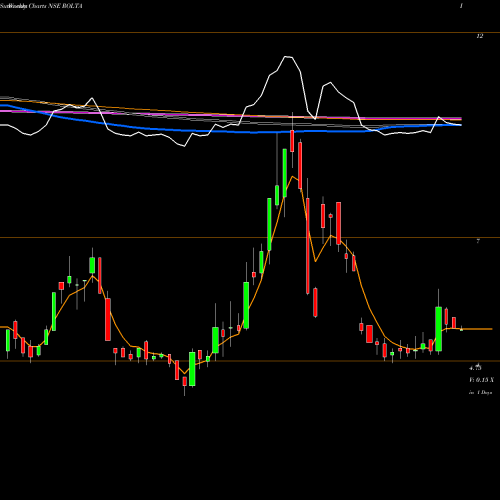Image resolution: width=500 pixels, height=500 pixels.
Task: Click the 'V: 0.15 N' volume readout
Action: point(481,380)
